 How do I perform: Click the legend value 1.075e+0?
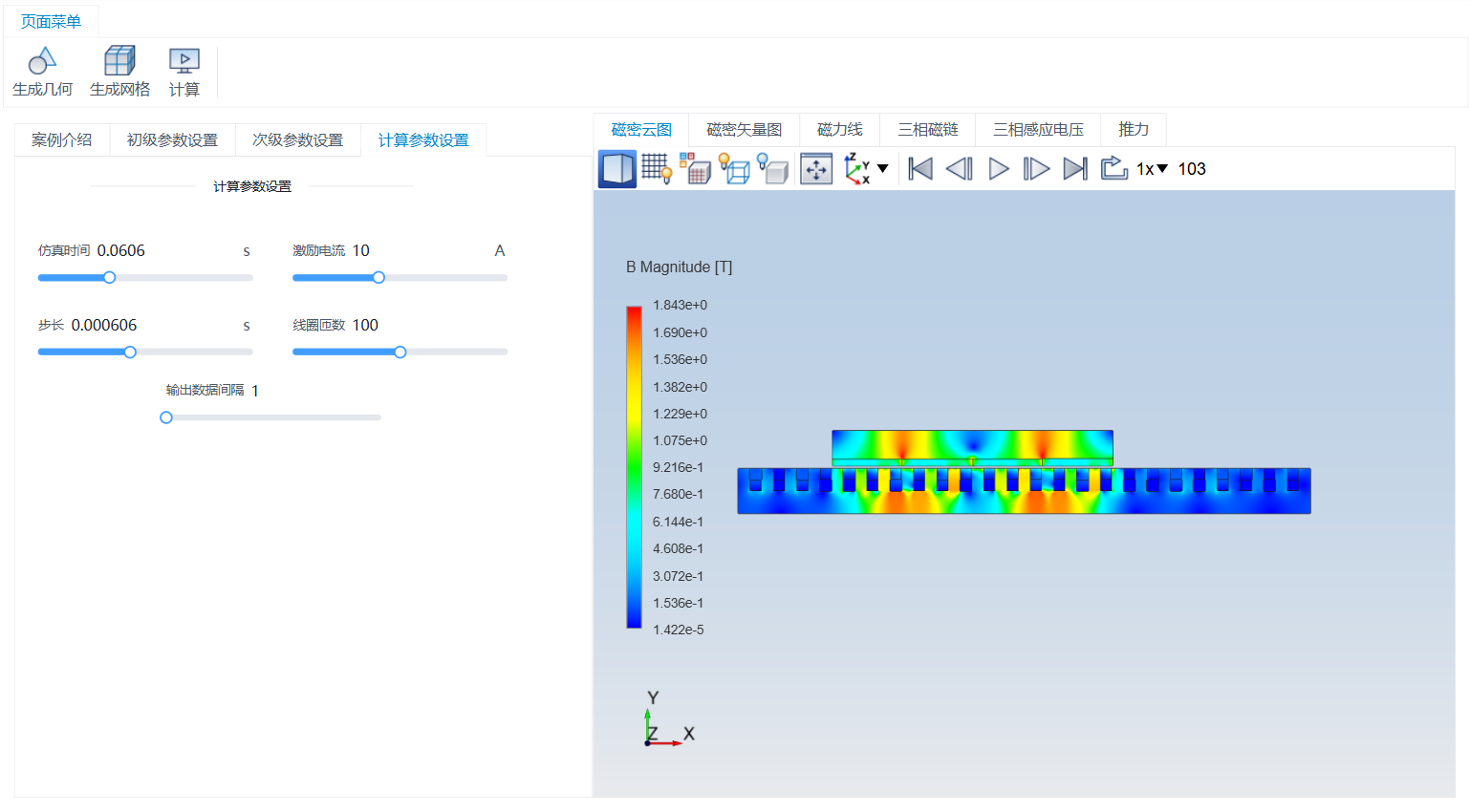pyautogui.click(x=681, y=440)
